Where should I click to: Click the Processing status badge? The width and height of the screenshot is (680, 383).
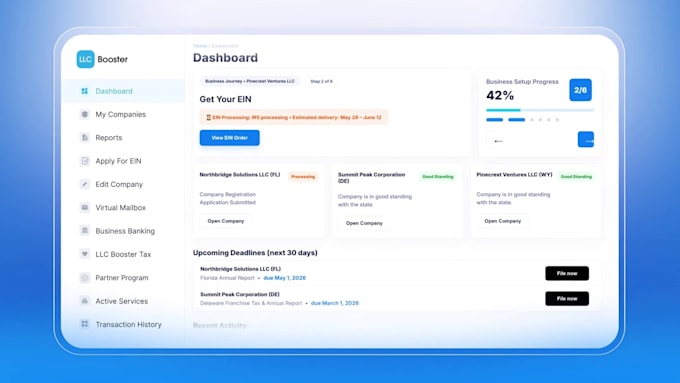303,177
